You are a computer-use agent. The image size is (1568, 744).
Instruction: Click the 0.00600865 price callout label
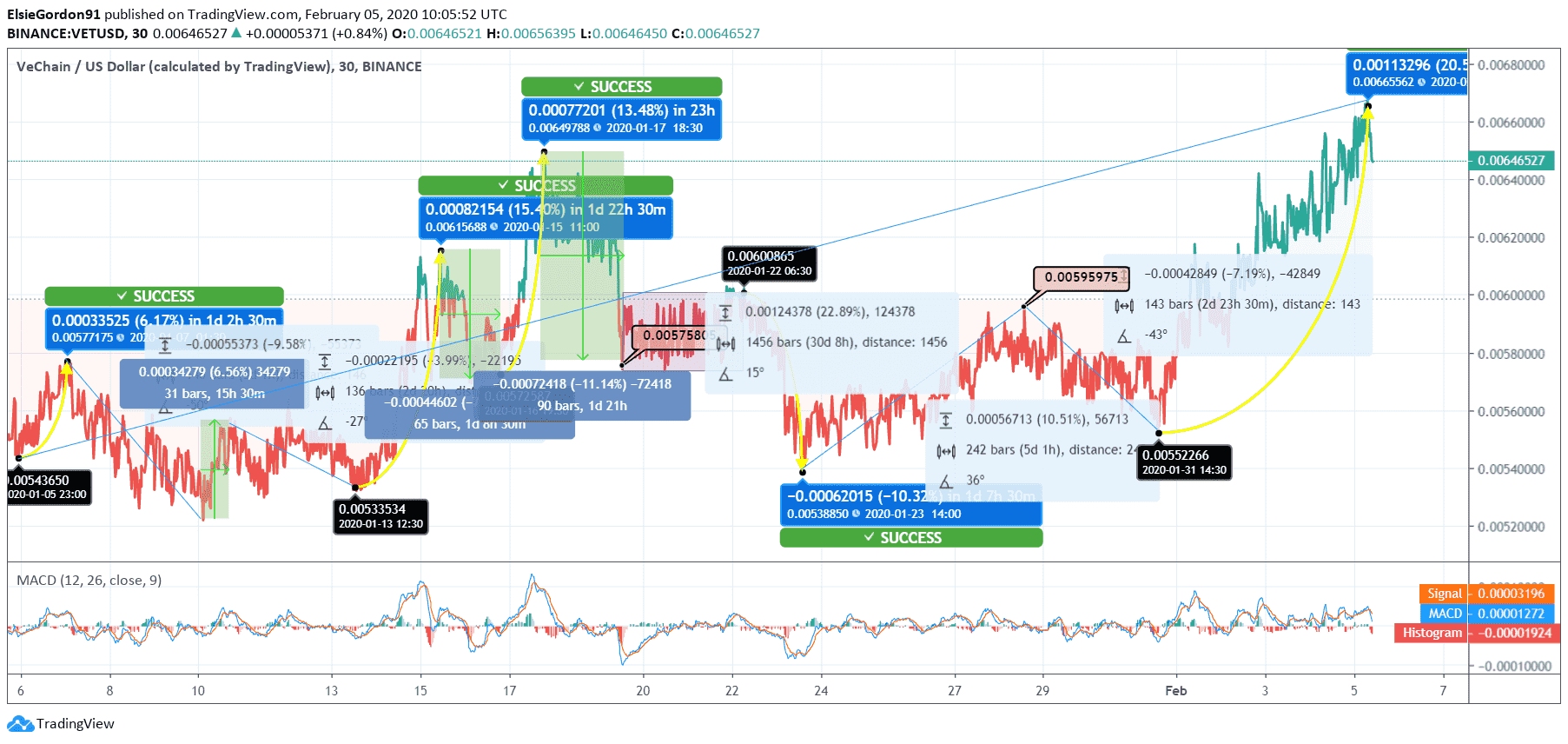pos(770,263)
